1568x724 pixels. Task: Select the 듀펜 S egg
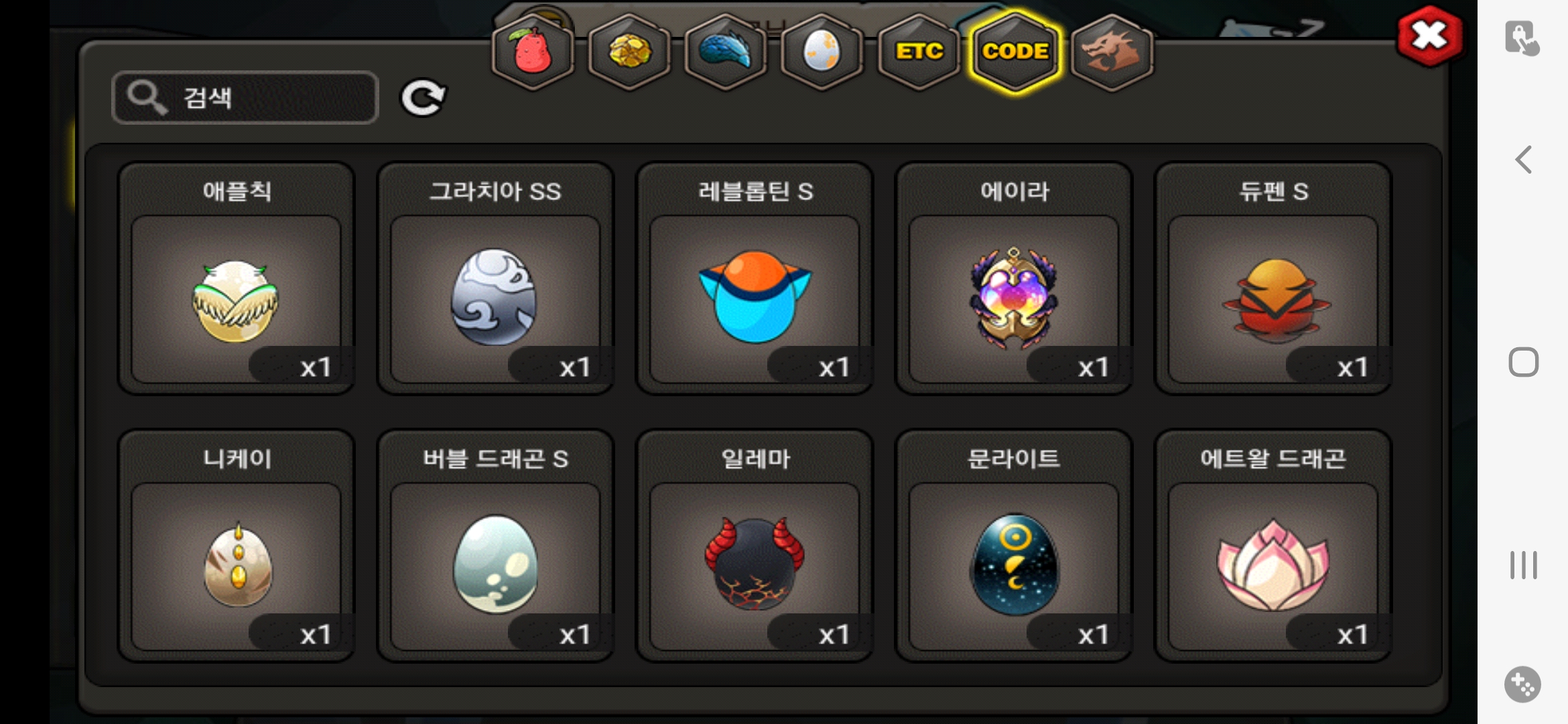coord(1273,278)
